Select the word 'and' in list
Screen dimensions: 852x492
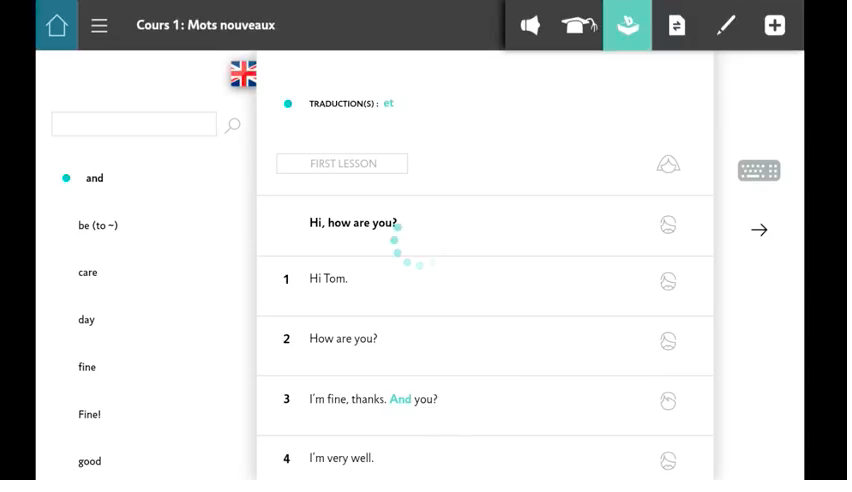(94, 178)
